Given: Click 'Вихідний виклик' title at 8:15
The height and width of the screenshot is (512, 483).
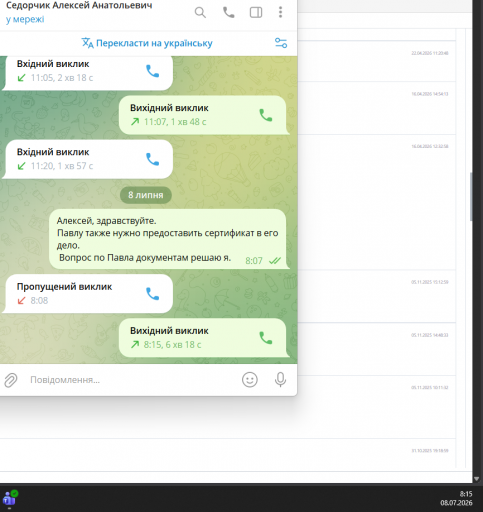Looking at the screenshot, I should (x=169, y=331).
